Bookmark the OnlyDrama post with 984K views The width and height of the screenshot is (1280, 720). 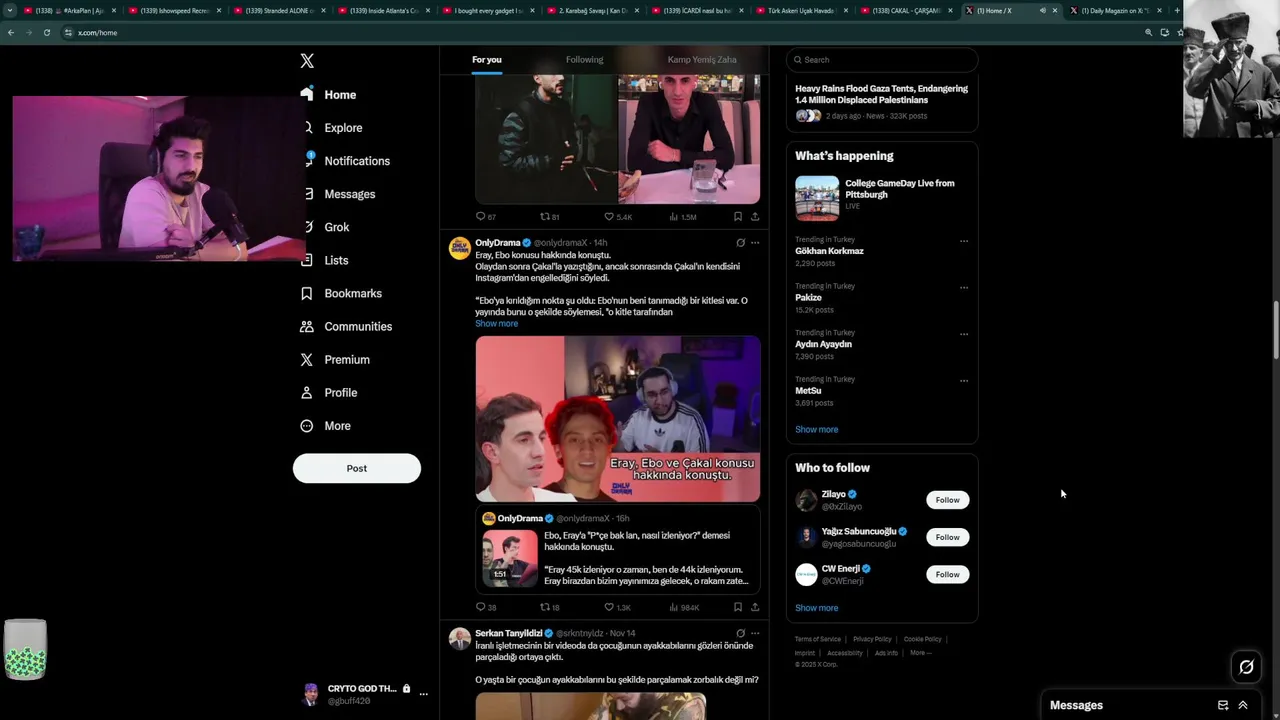tap(738, 607)
